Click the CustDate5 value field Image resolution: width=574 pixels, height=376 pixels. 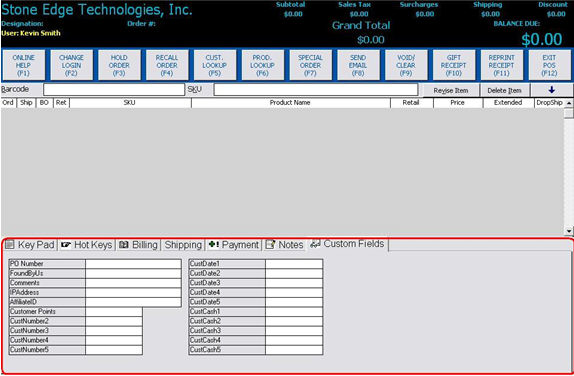(x=294, y=302)
